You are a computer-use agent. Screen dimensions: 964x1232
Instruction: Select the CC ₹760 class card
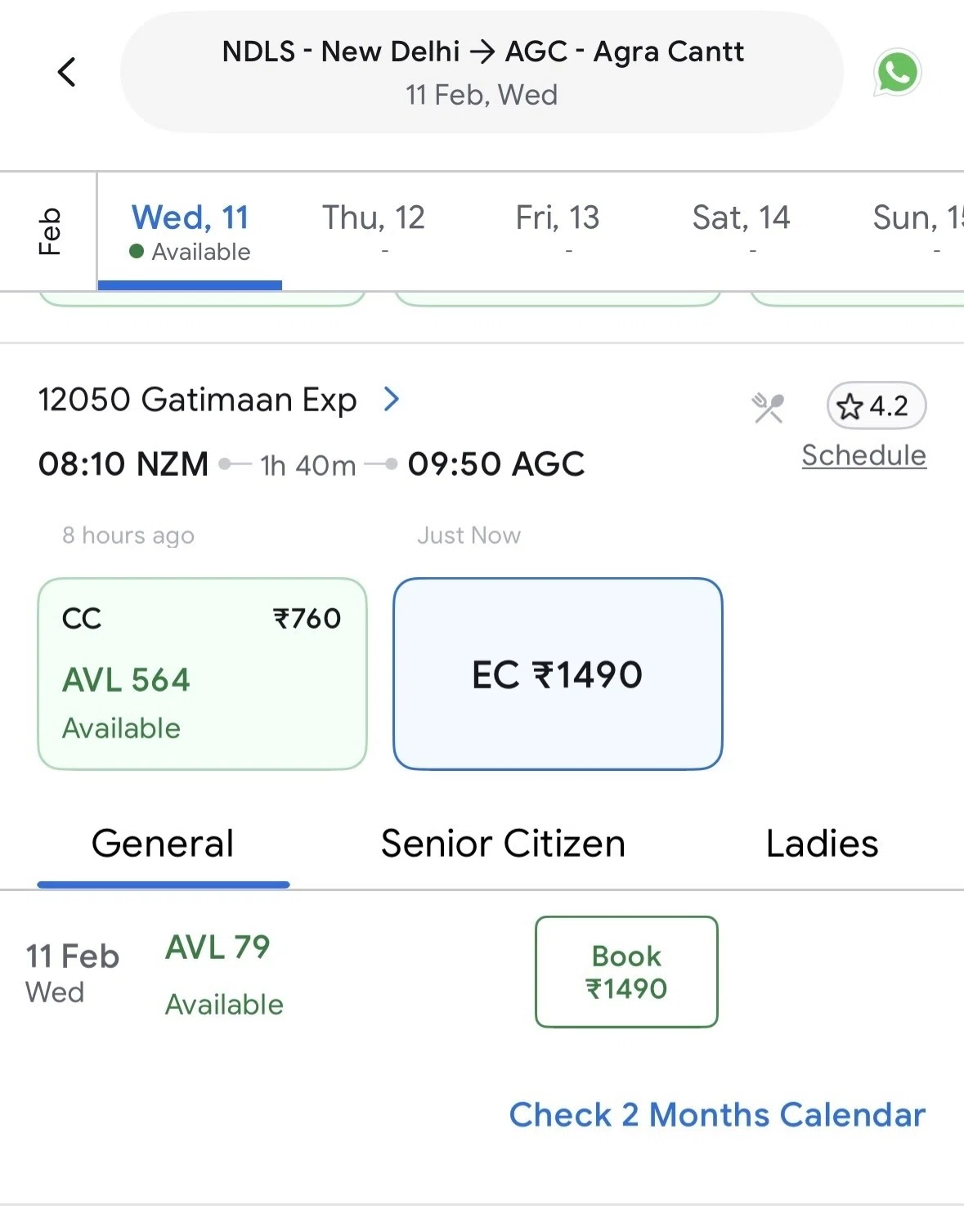202,674
